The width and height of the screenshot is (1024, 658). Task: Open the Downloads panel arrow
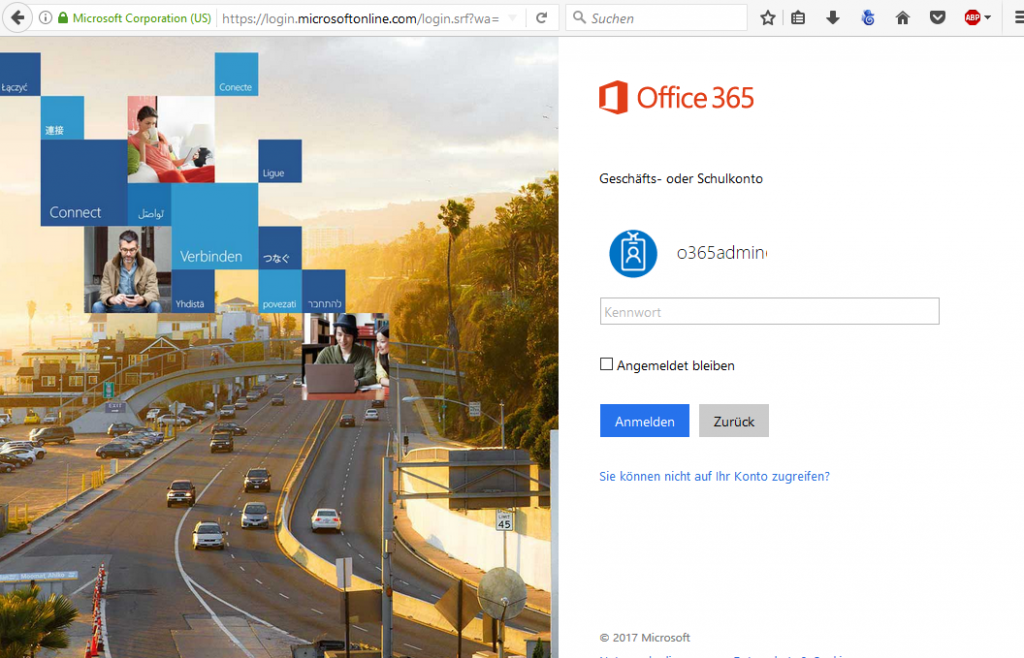tap(832, 17)
